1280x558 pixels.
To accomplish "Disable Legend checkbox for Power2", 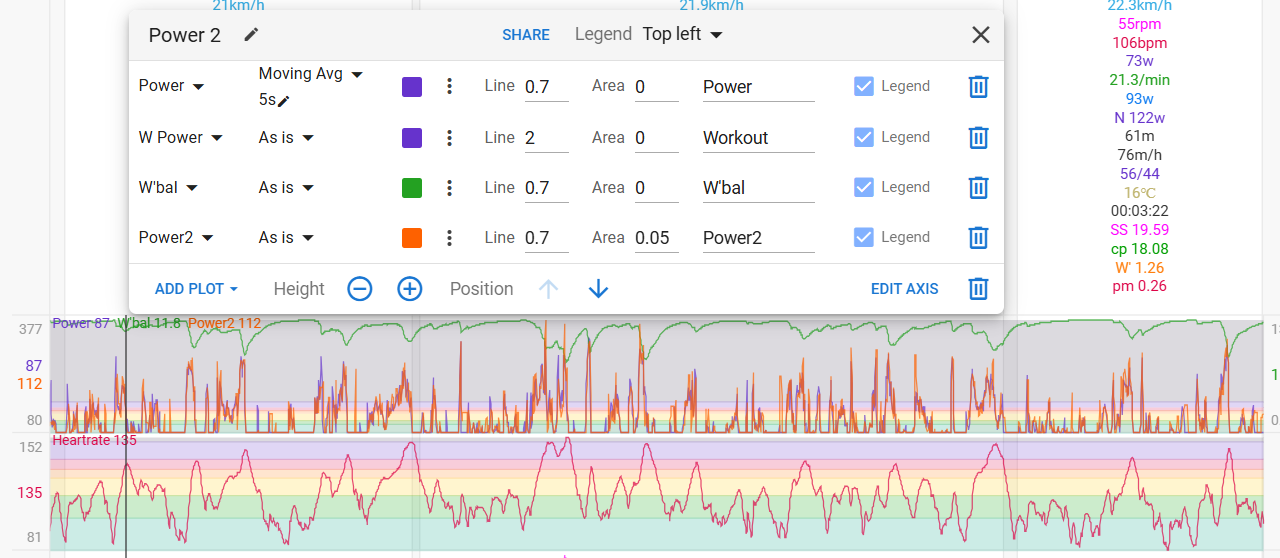I will (x=864, y=237).
